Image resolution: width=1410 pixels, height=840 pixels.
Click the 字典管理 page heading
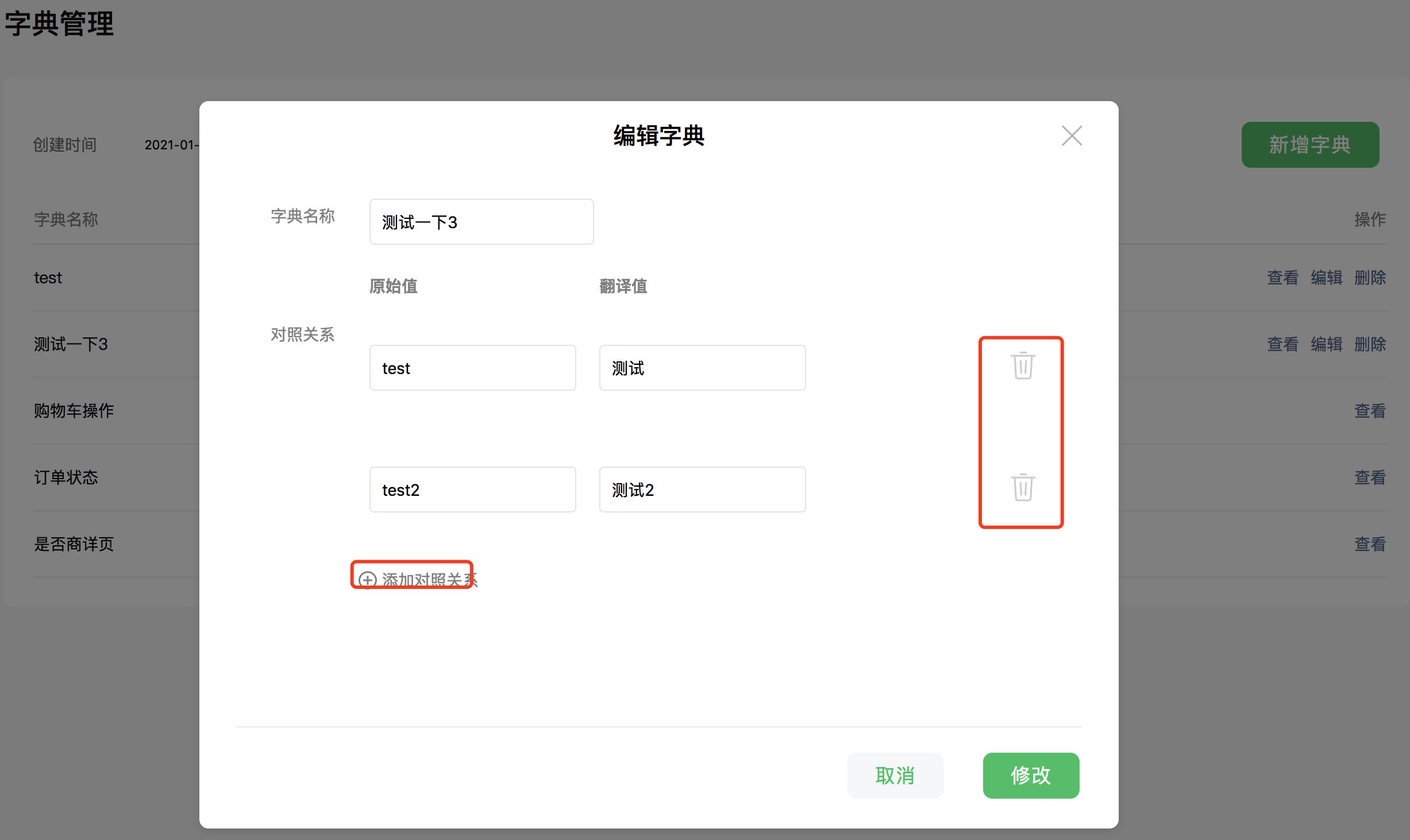pos(59,24)
